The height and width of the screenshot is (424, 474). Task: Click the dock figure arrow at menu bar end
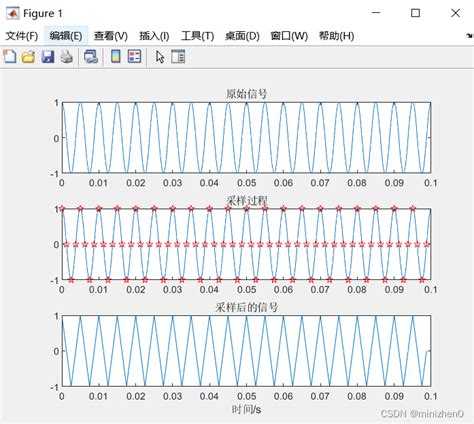(x=470, y=36)
